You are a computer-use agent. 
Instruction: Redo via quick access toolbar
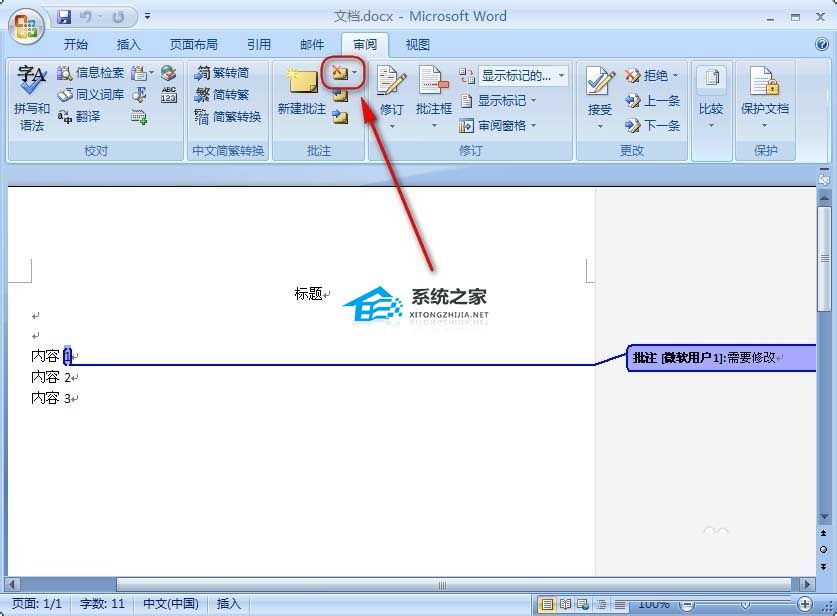[118, 17]
